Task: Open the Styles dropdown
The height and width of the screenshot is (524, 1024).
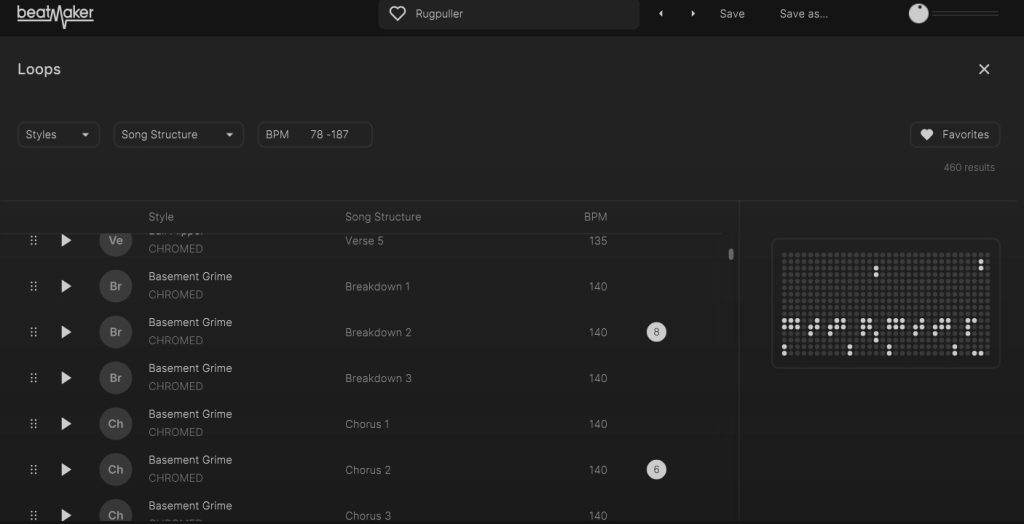Action: 58,135
